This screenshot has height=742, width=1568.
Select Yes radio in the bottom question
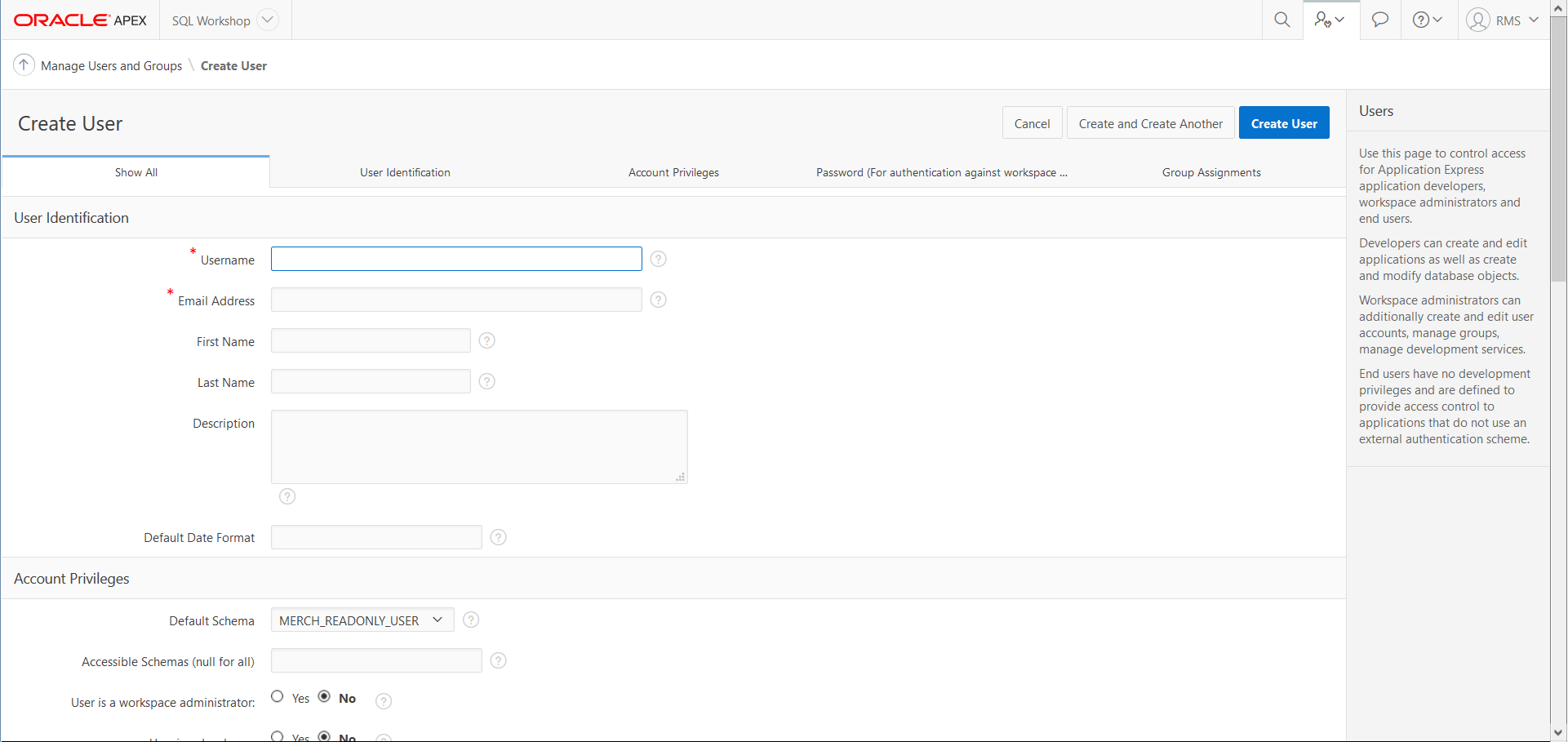[278, 735]
